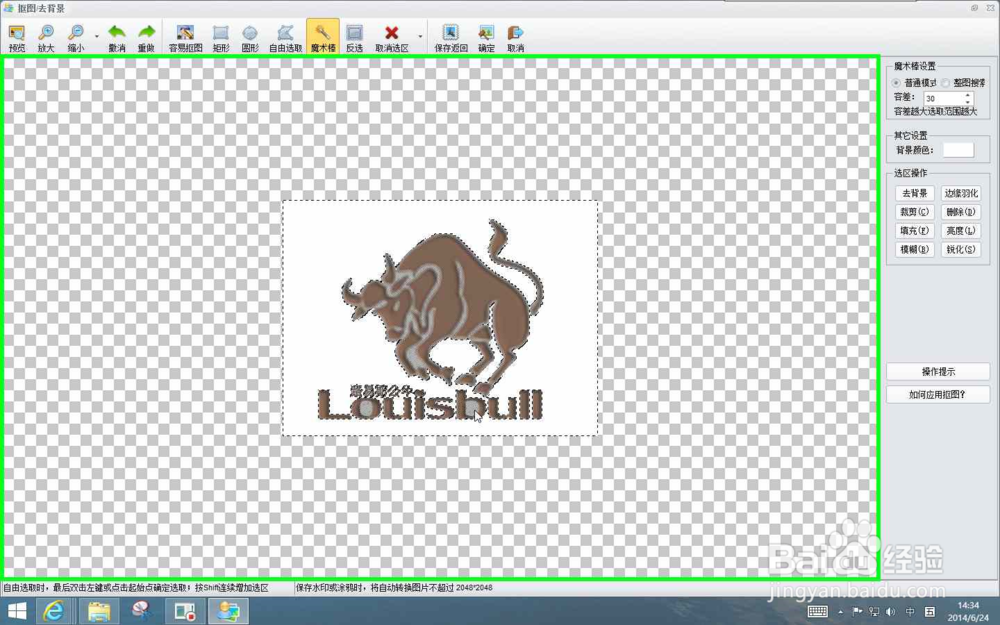Zoom in with the 放大 tool

(46, 38)
